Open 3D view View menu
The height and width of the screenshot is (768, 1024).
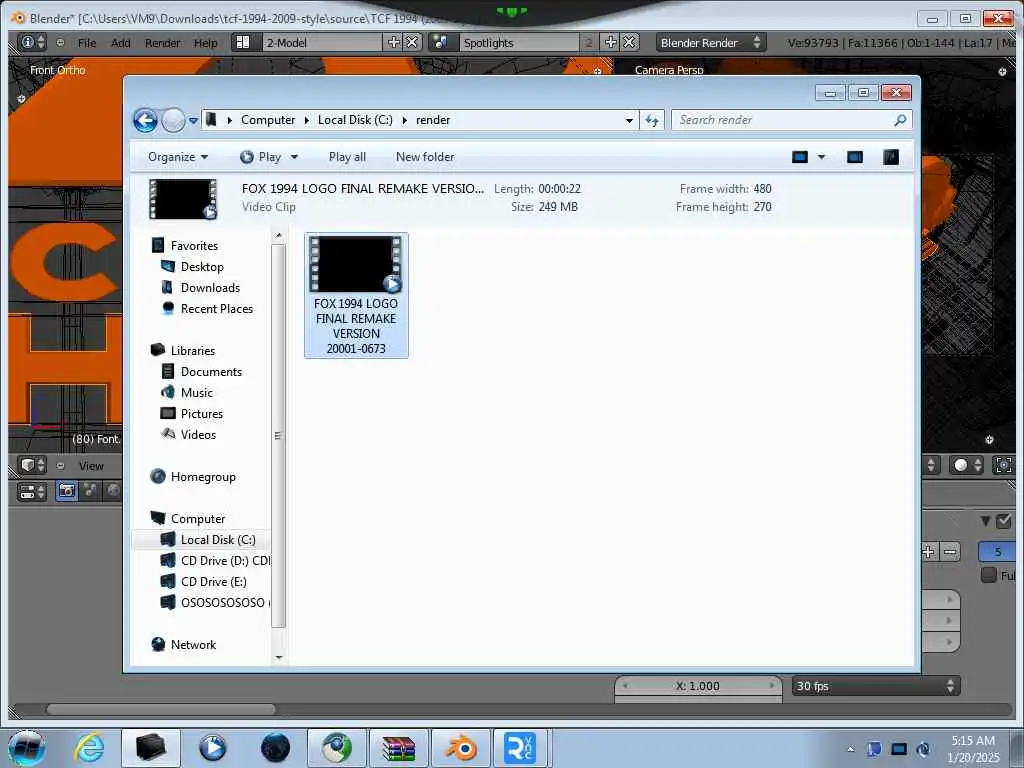(x=91, y=466)
